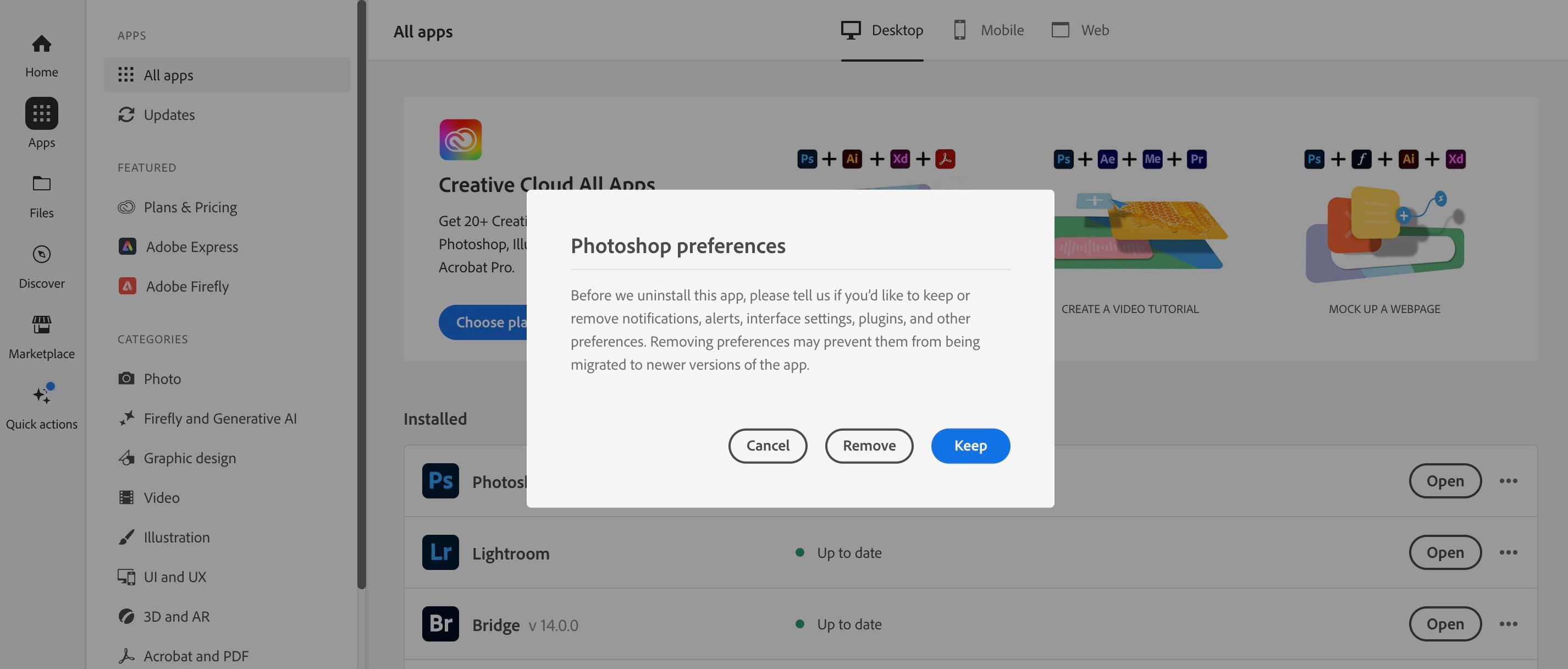This screenshot has height=669, width=1568.
Task: Switch to the Mobile tab
Action: [x=987, y=30]
